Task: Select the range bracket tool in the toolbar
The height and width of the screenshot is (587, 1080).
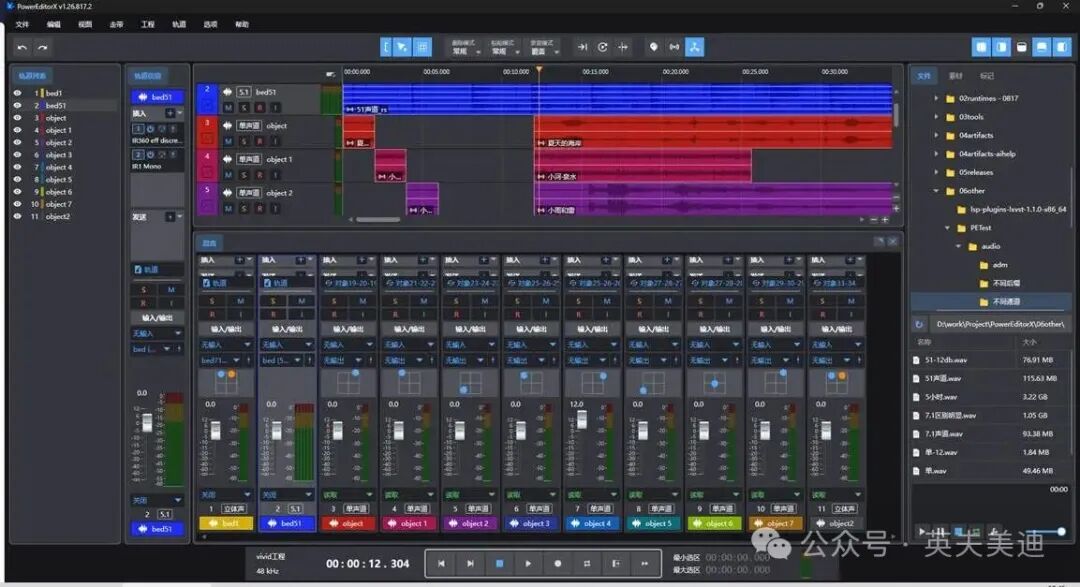Action: pyautogui.click(x=386, y=47)
